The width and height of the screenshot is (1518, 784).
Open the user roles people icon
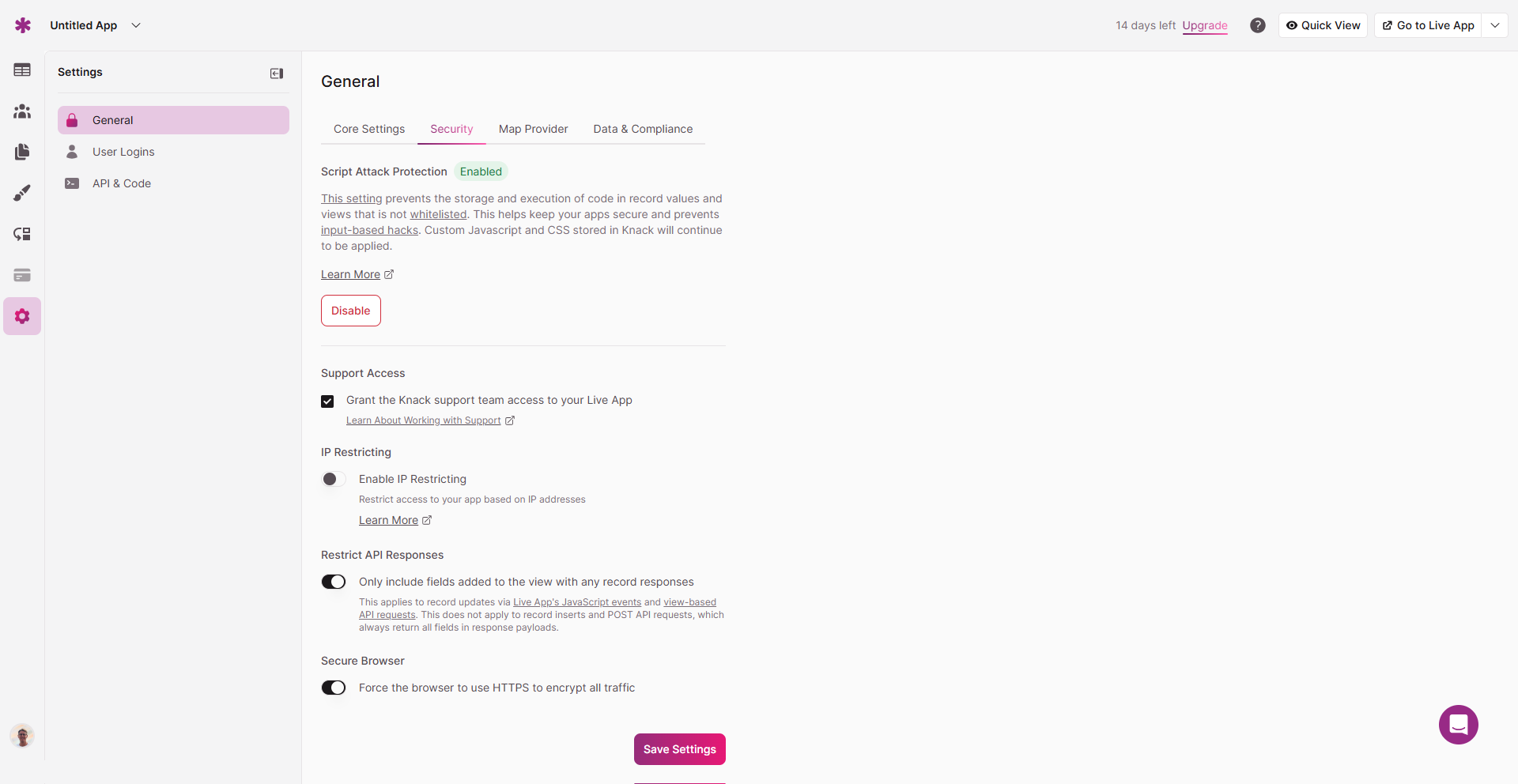[22, 111]
